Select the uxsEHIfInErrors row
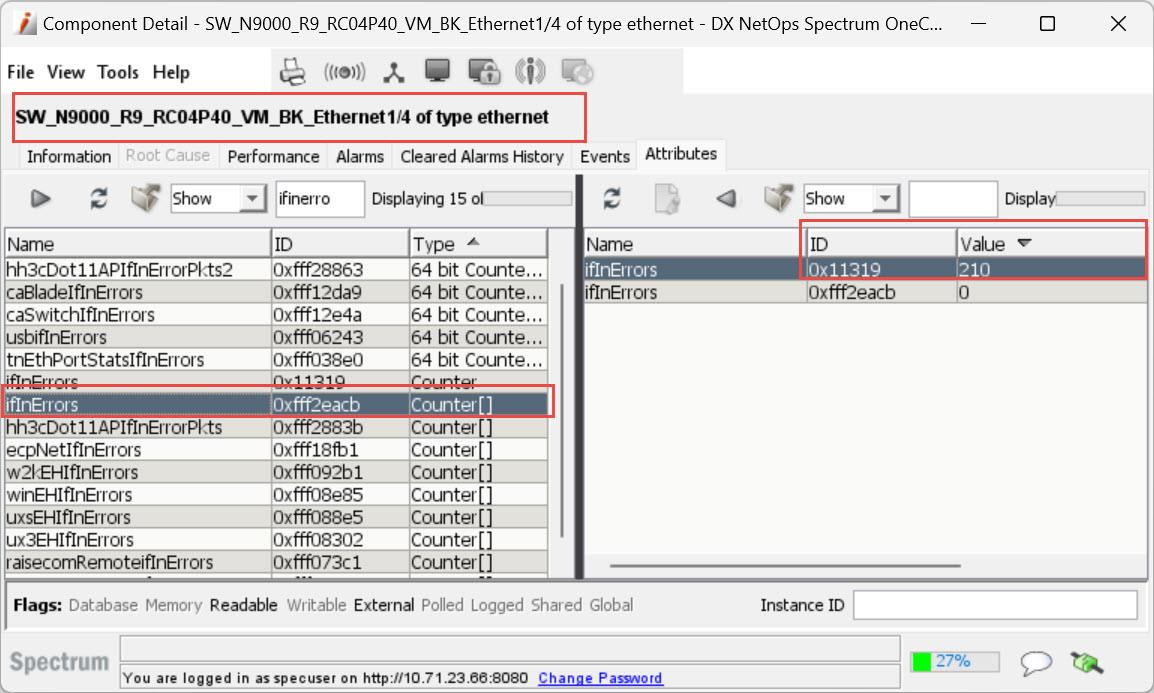Screen dimensions: 1154x693 276,517
